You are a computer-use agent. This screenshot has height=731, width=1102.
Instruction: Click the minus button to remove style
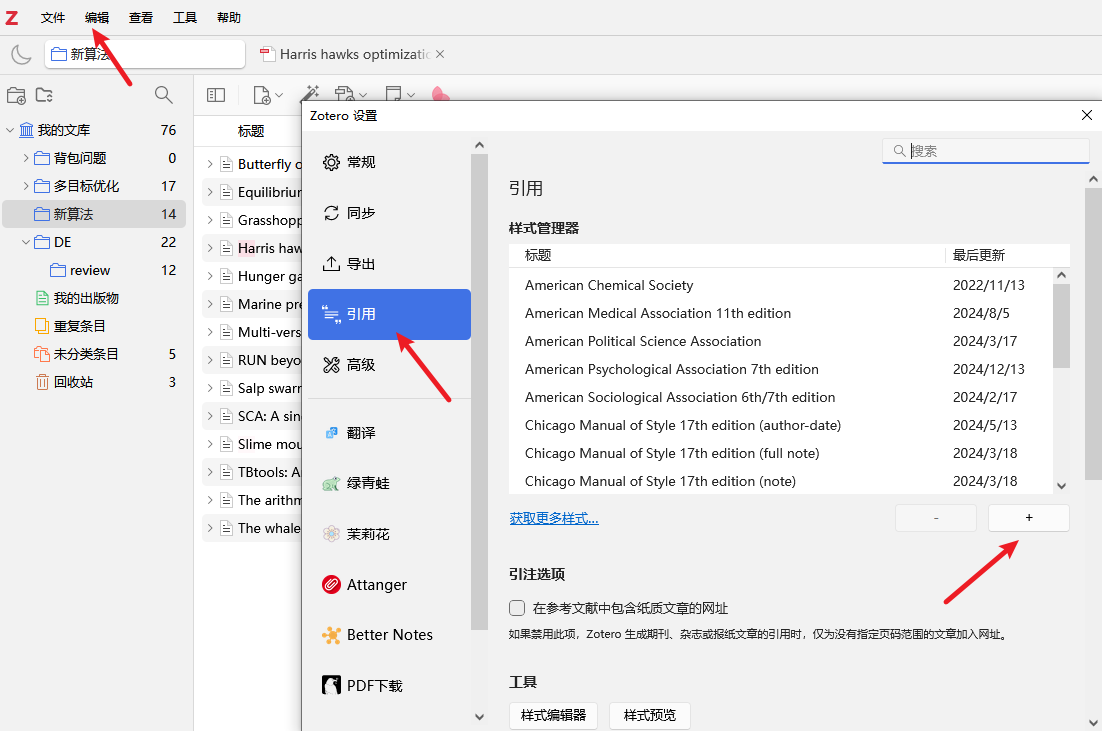coord(936,518)
